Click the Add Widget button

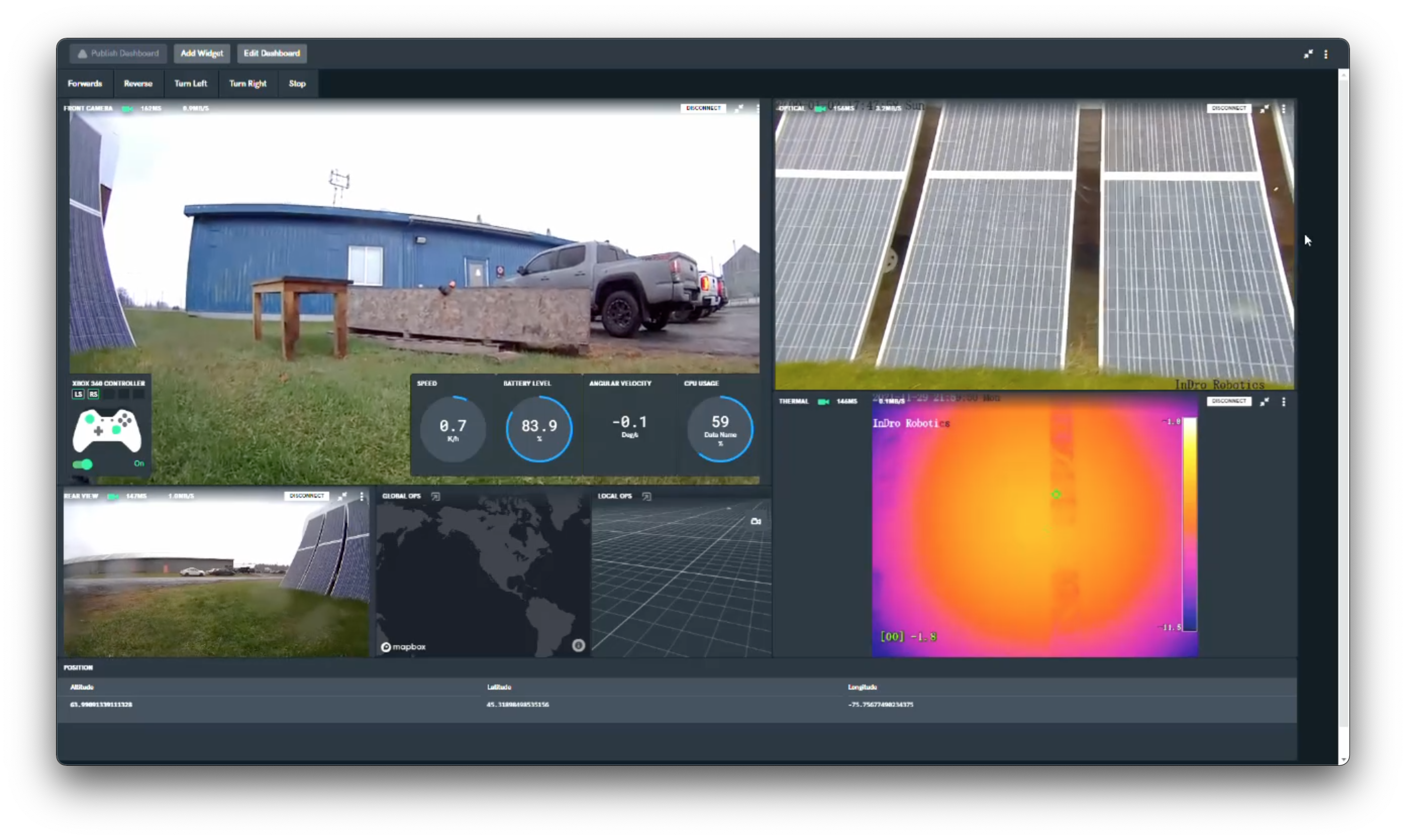pos(202,53)
